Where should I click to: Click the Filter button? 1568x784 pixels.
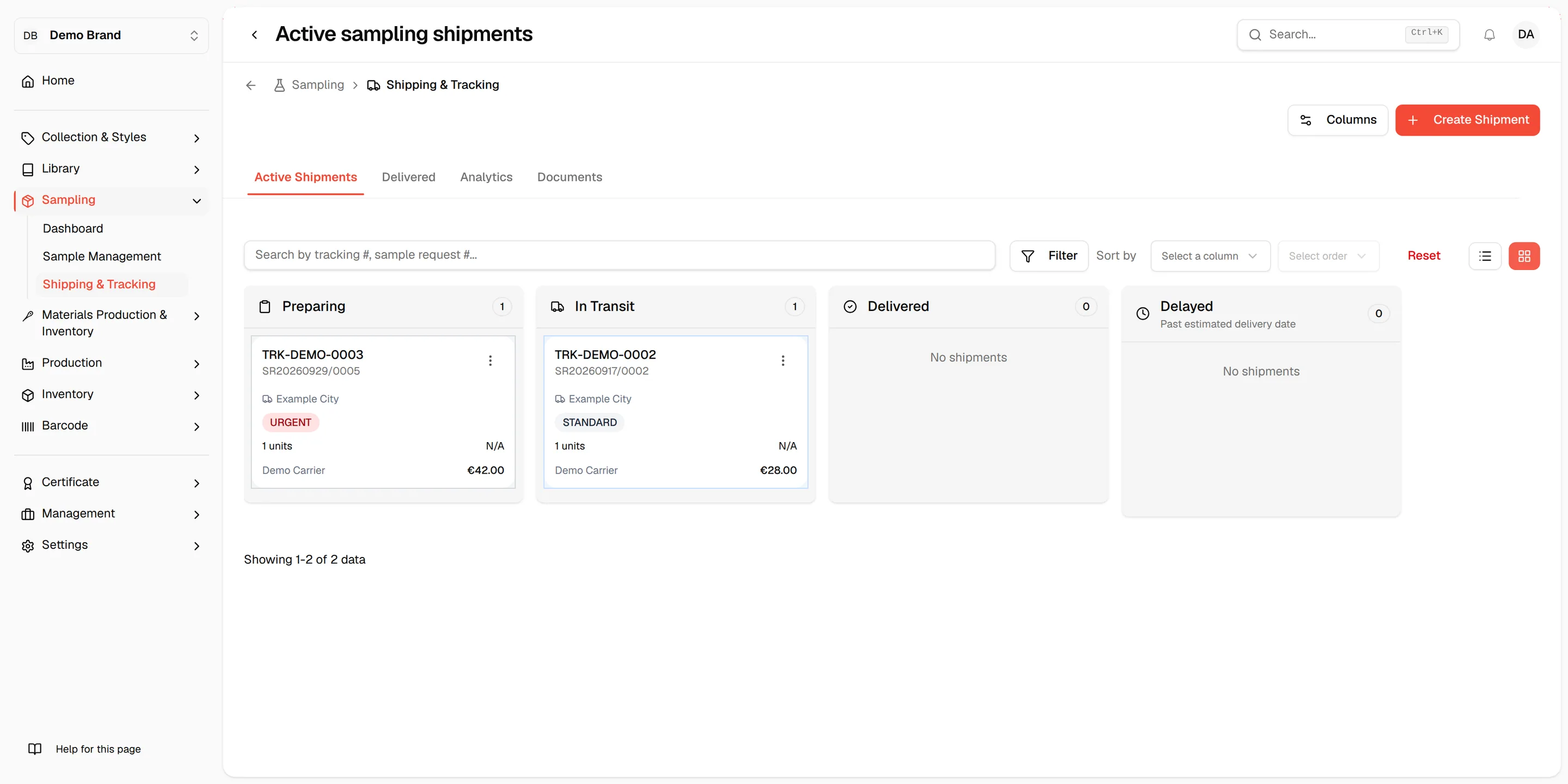(x=1048, y=256)
